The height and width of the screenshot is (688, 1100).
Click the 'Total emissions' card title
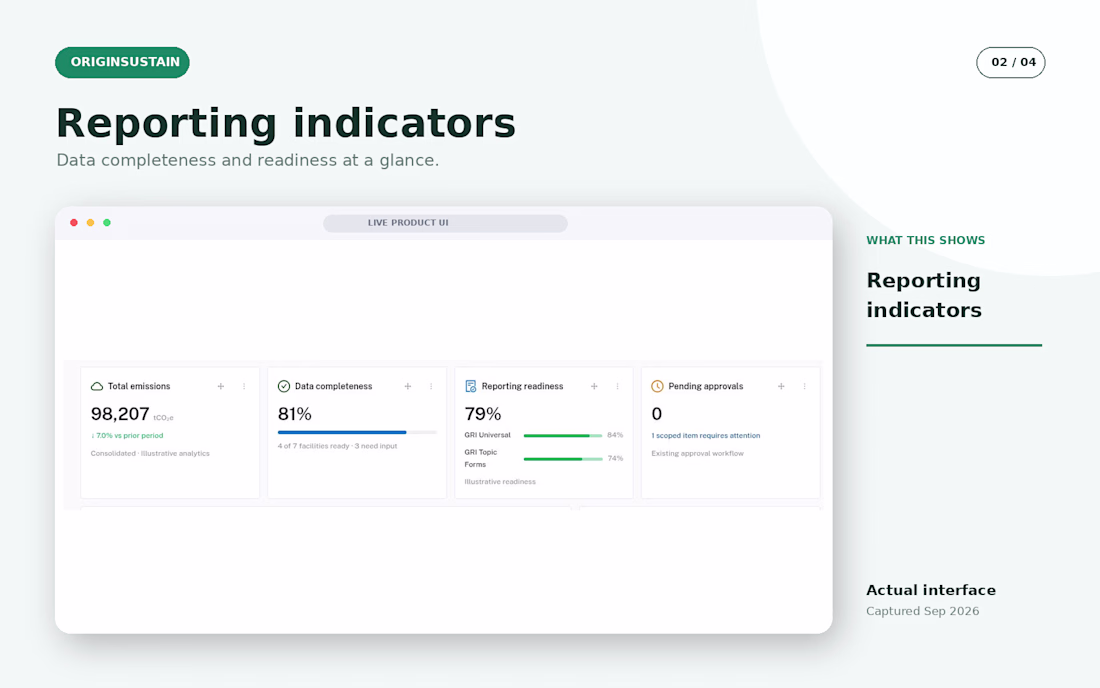click(x=139, y=386)
